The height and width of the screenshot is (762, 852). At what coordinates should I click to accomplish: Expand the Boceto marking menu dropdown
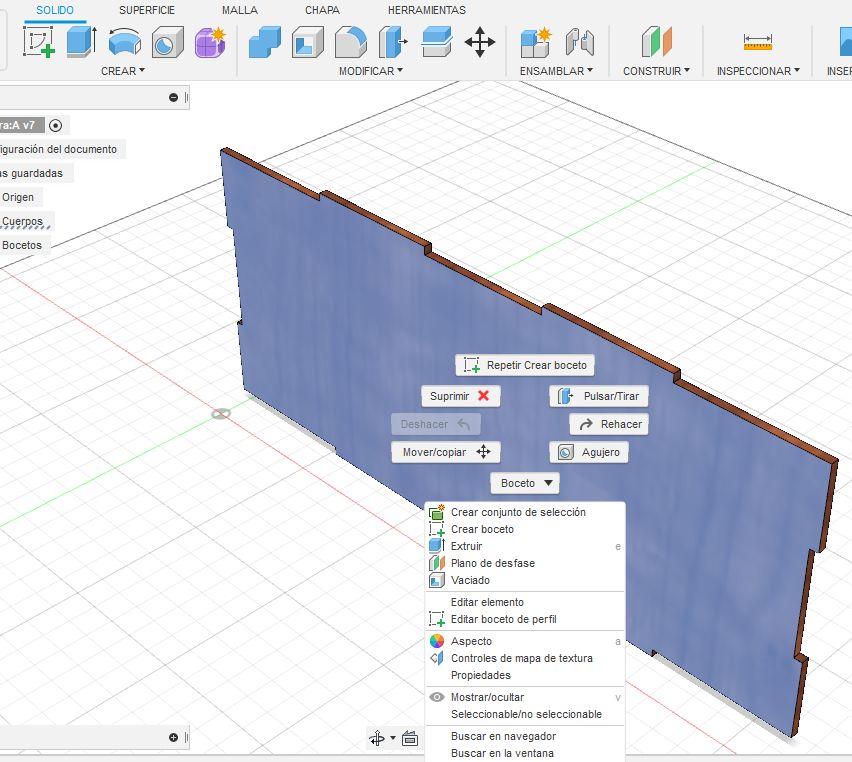[x=525, y=483]
